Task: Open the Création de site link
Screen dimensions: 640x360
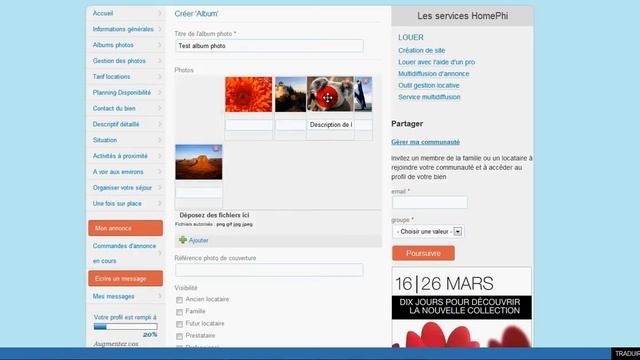Action: (x=422, y=50)
